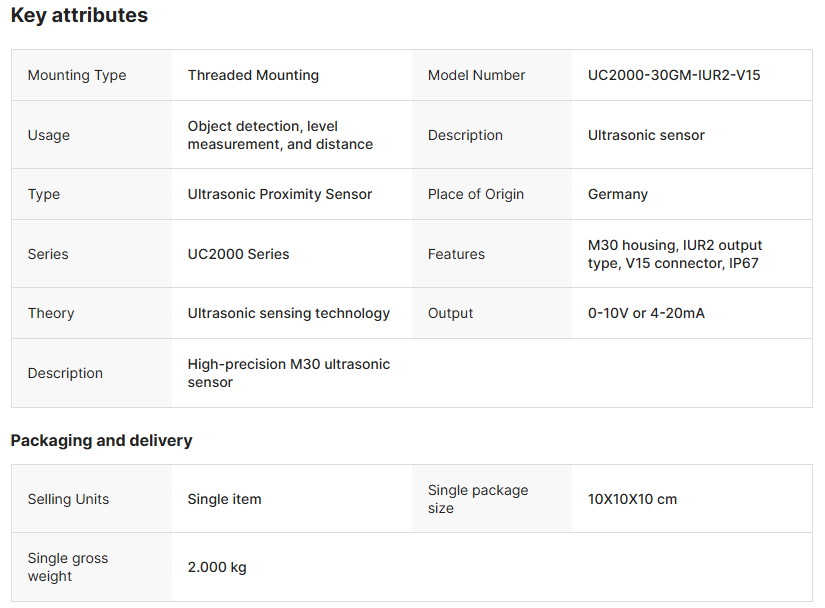Screen dimensions: 825x608
Task: Select the UC2000-30GM-IUR2-V15 model number value
Action: (x=674, y=75)
